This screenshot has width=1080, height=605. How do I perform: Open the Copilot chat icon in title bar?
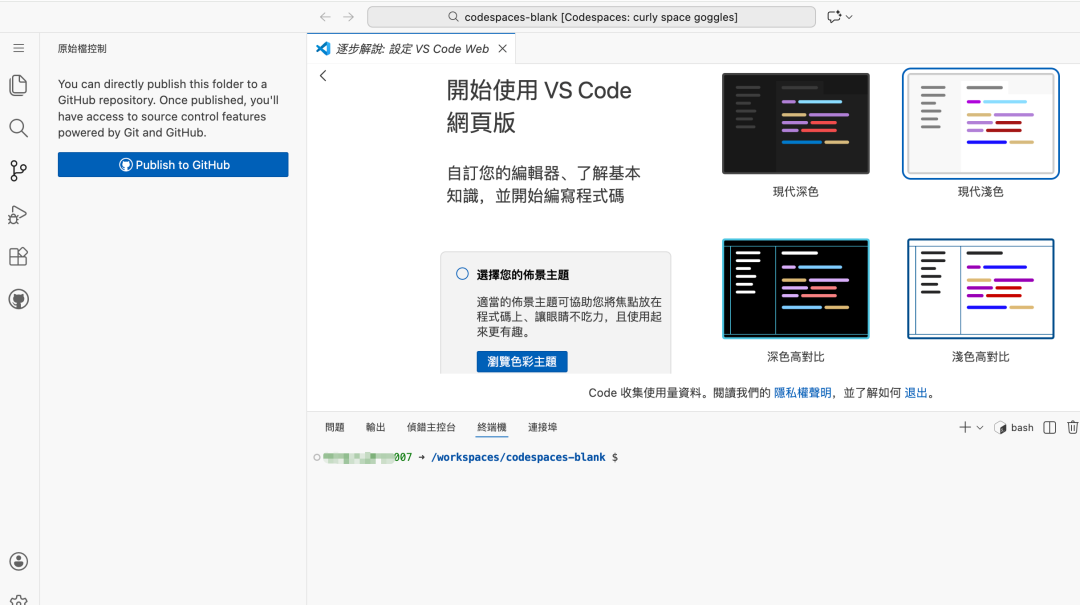(x=834, y=17)
